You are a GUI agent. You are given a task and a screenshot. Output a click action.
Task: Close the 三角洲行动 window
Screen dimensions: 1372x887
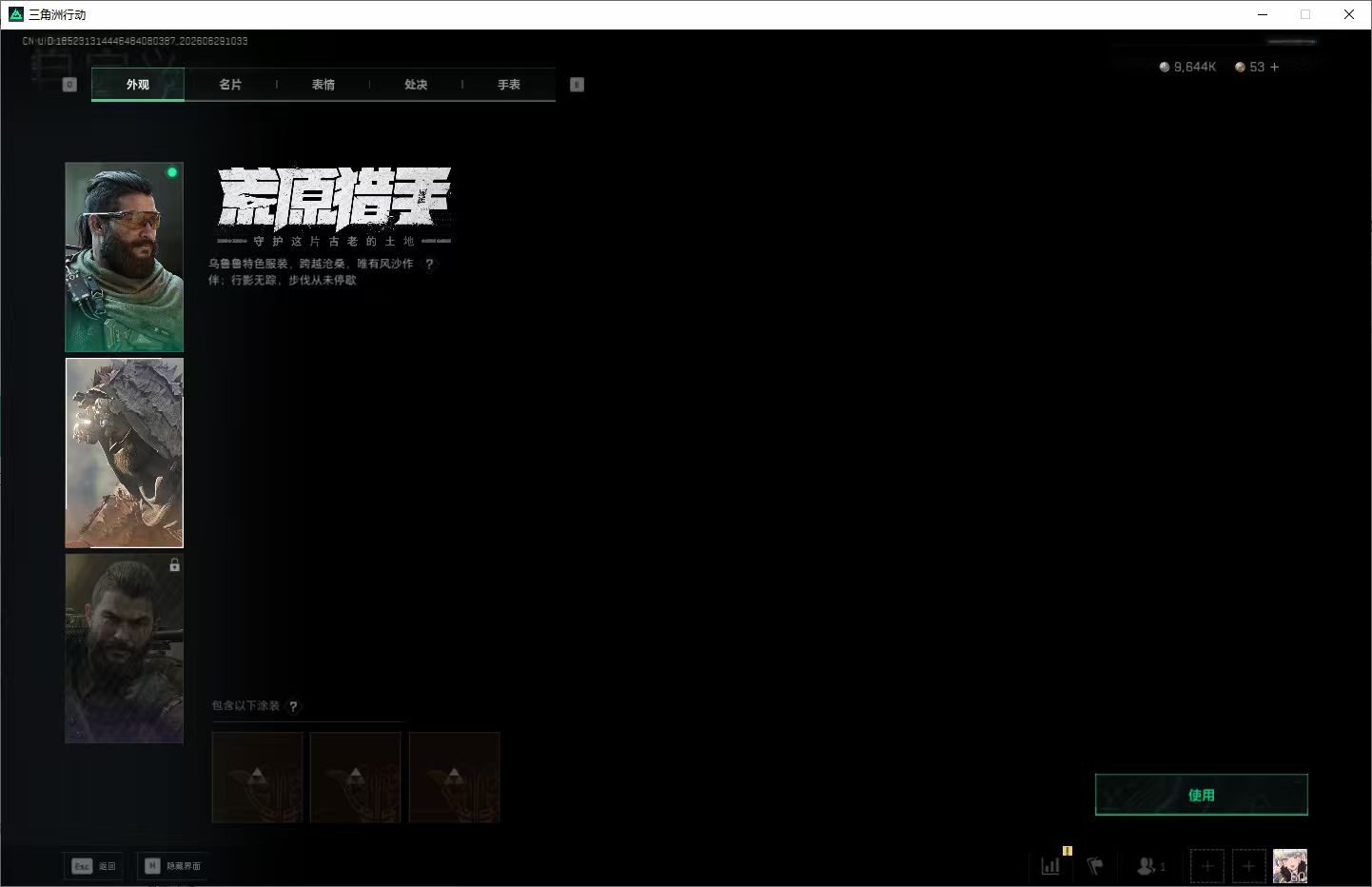[1349, 14]
